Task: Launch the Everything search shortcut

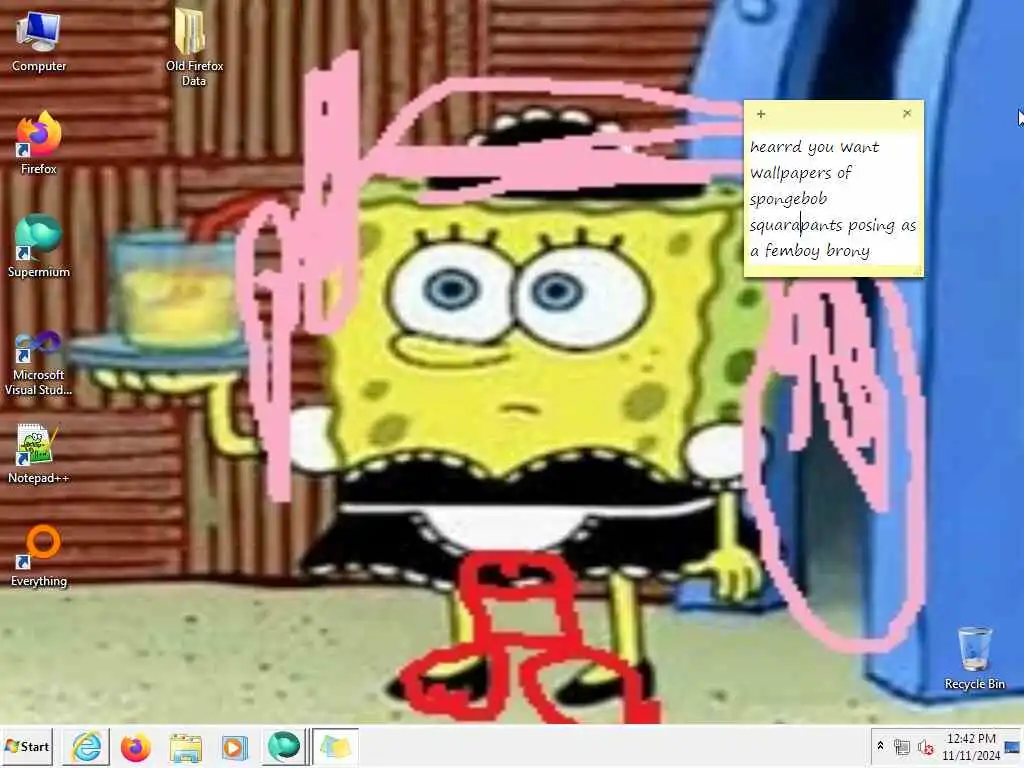Action: click(39, 556)
